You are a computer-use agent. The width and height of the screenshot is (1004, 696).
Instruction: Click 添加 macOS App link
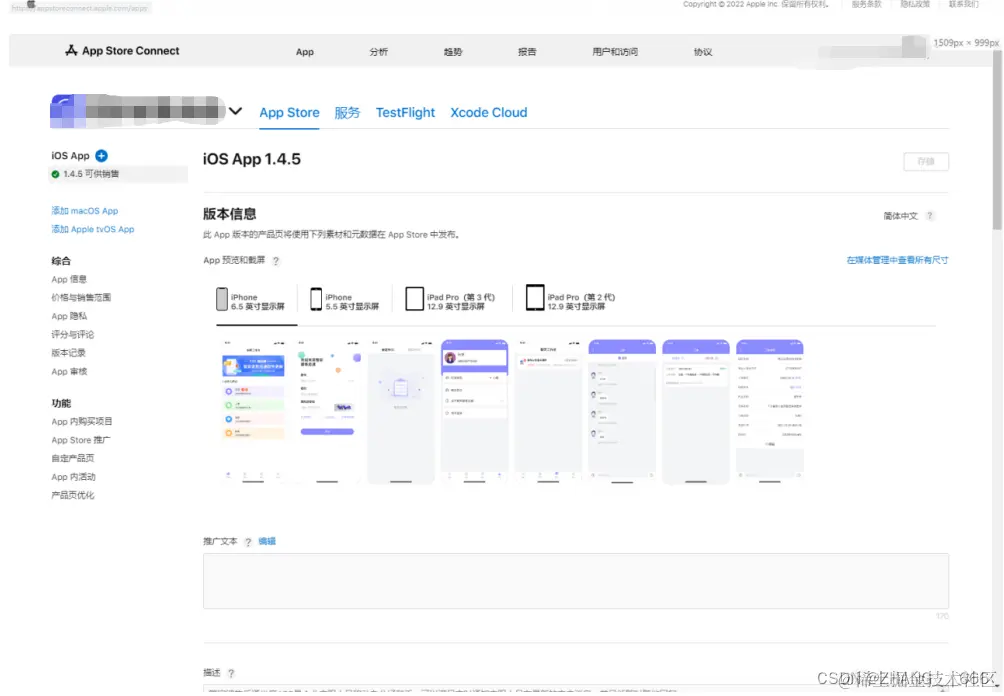pos(85,211)
